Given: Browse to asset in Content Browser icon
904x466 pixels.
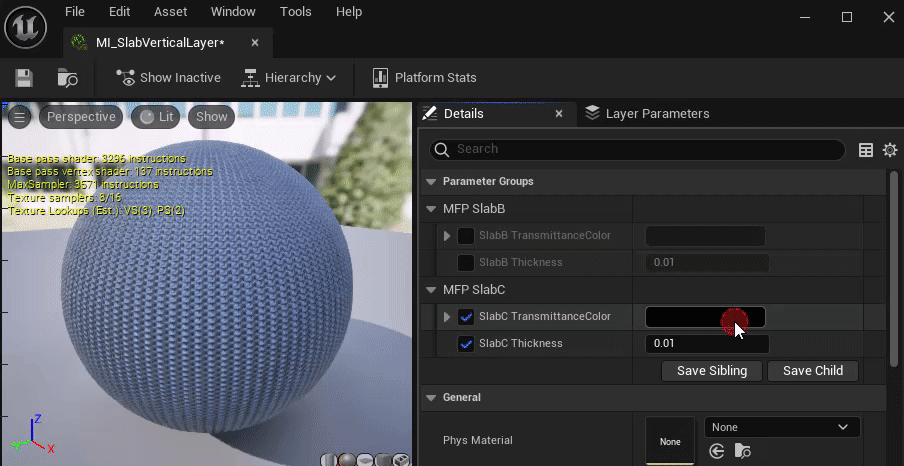Looking at the screenshot, I should [x=67, y=78].
